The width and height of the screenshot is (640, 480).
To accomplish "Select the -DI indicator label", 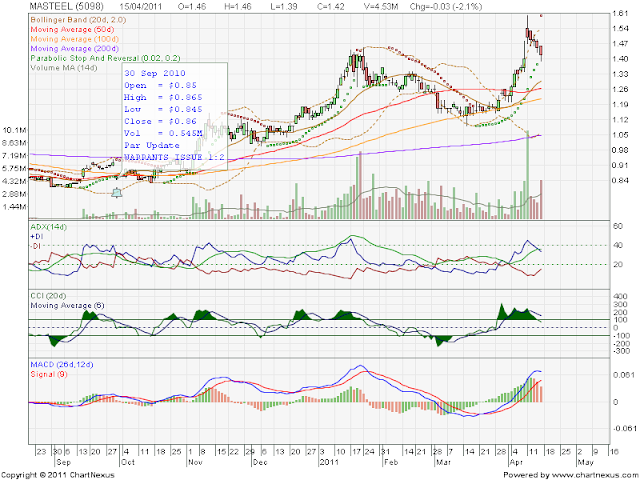I will (x=36, y=246).
